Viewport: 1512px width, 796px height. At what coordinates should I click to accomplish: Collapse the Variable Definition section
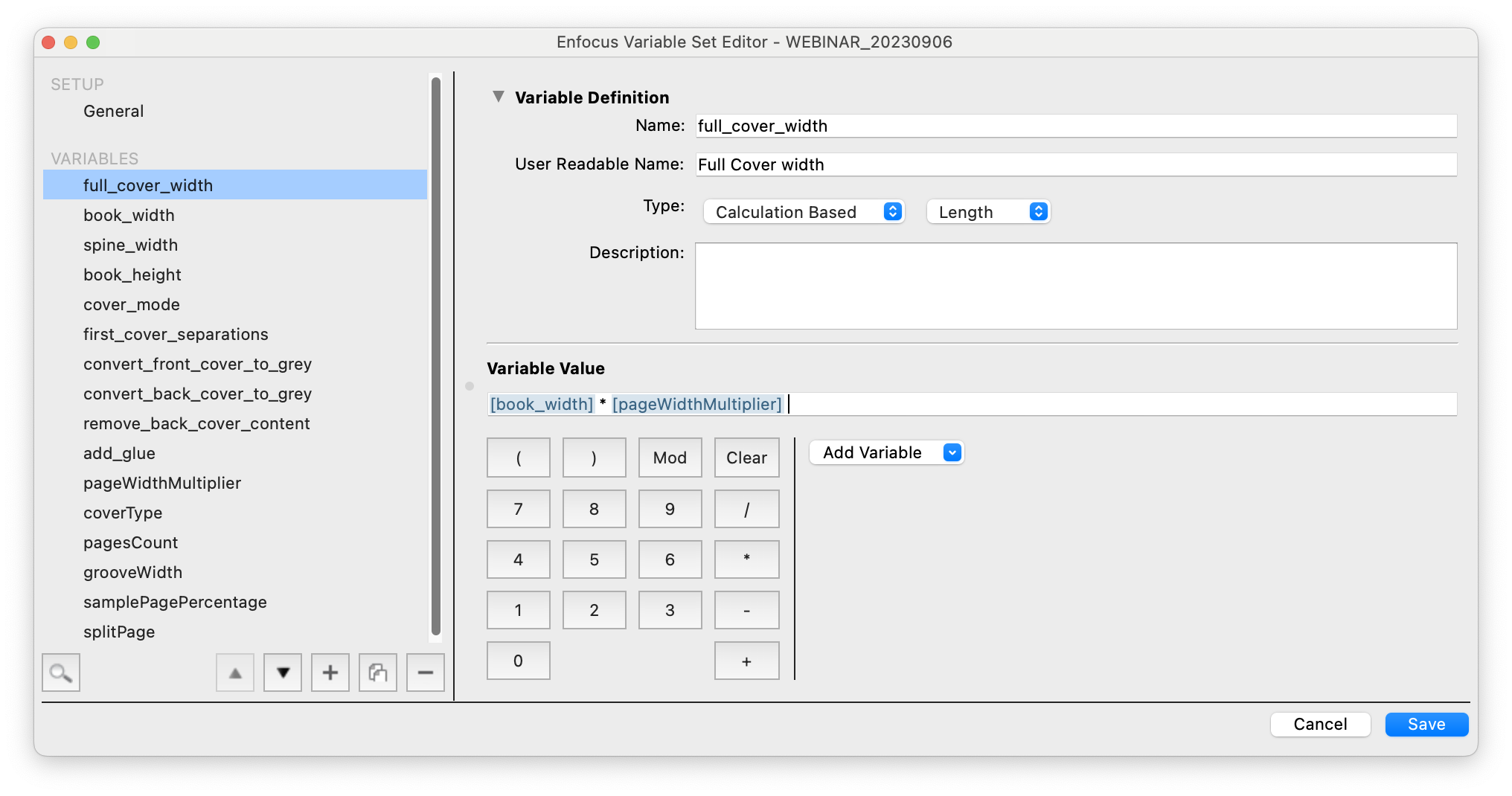pos(499,97)
